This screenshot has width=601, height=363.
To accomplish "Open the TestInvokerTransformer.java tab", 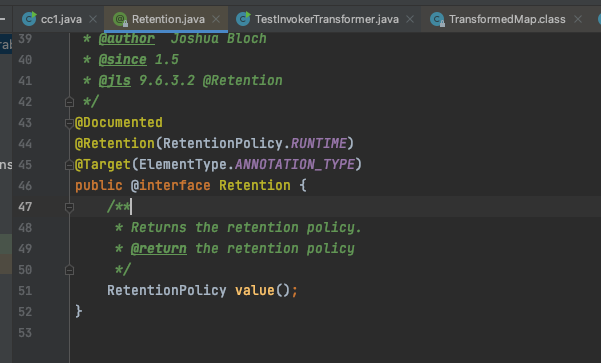I will tap(327, 19).
